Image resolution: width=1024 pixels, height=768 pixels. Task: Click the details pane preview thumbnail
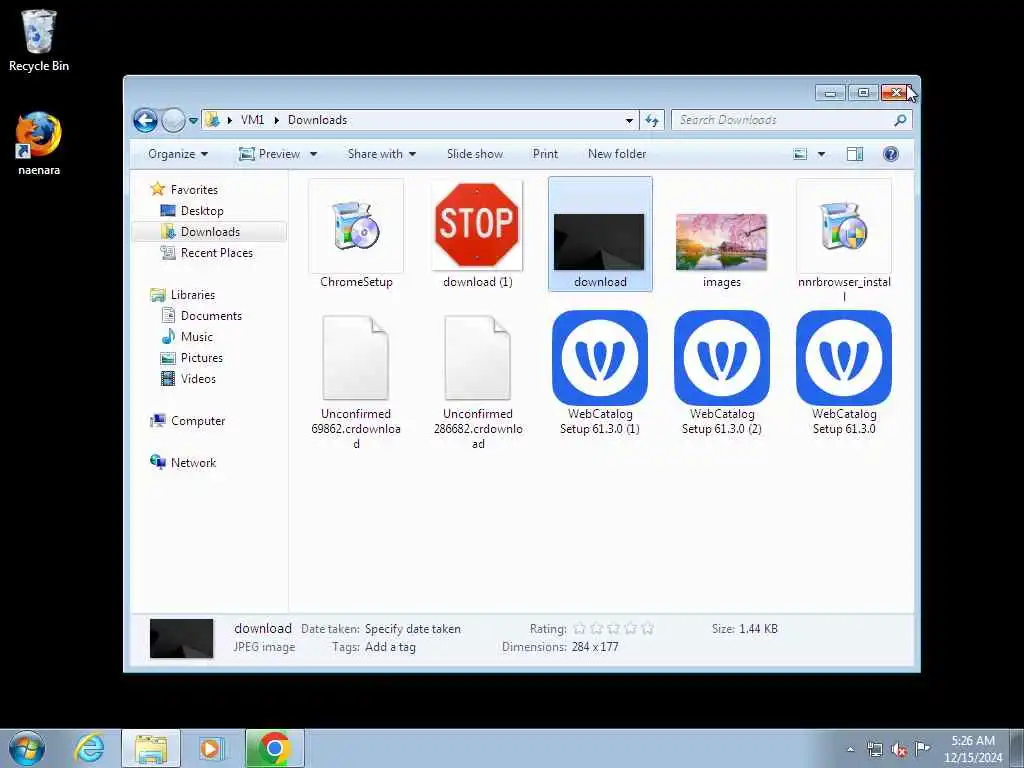pyautogui.click(x=182, y=638)
